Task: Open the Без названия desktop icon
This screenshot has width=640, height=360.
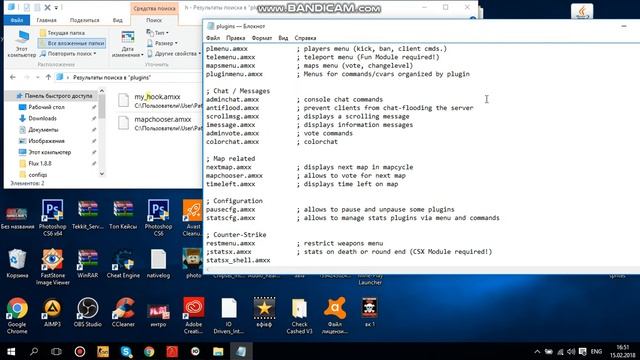Action: coord(17,217)
